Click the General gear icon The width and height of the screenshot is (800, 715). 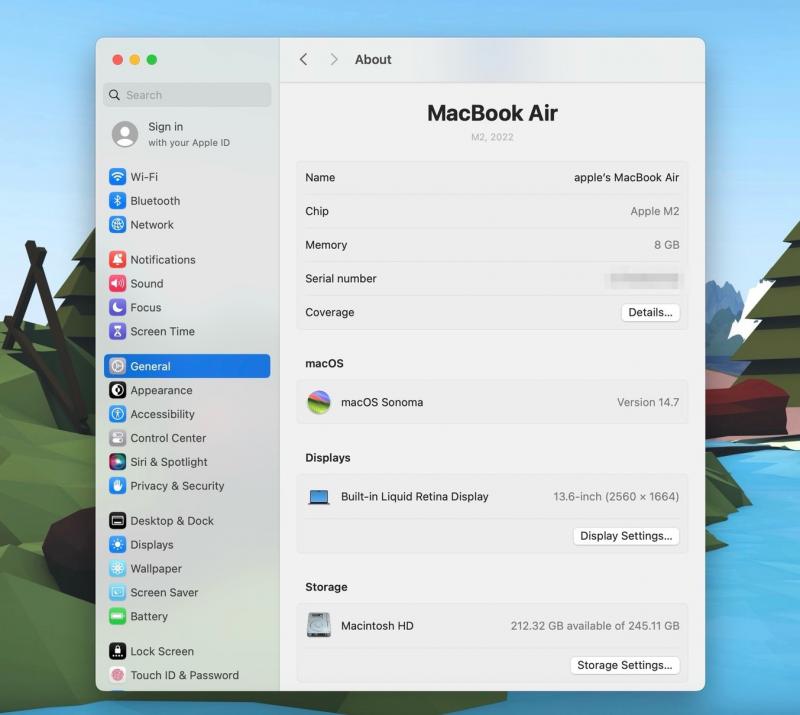pyautogui.click(x=117, y=366)
